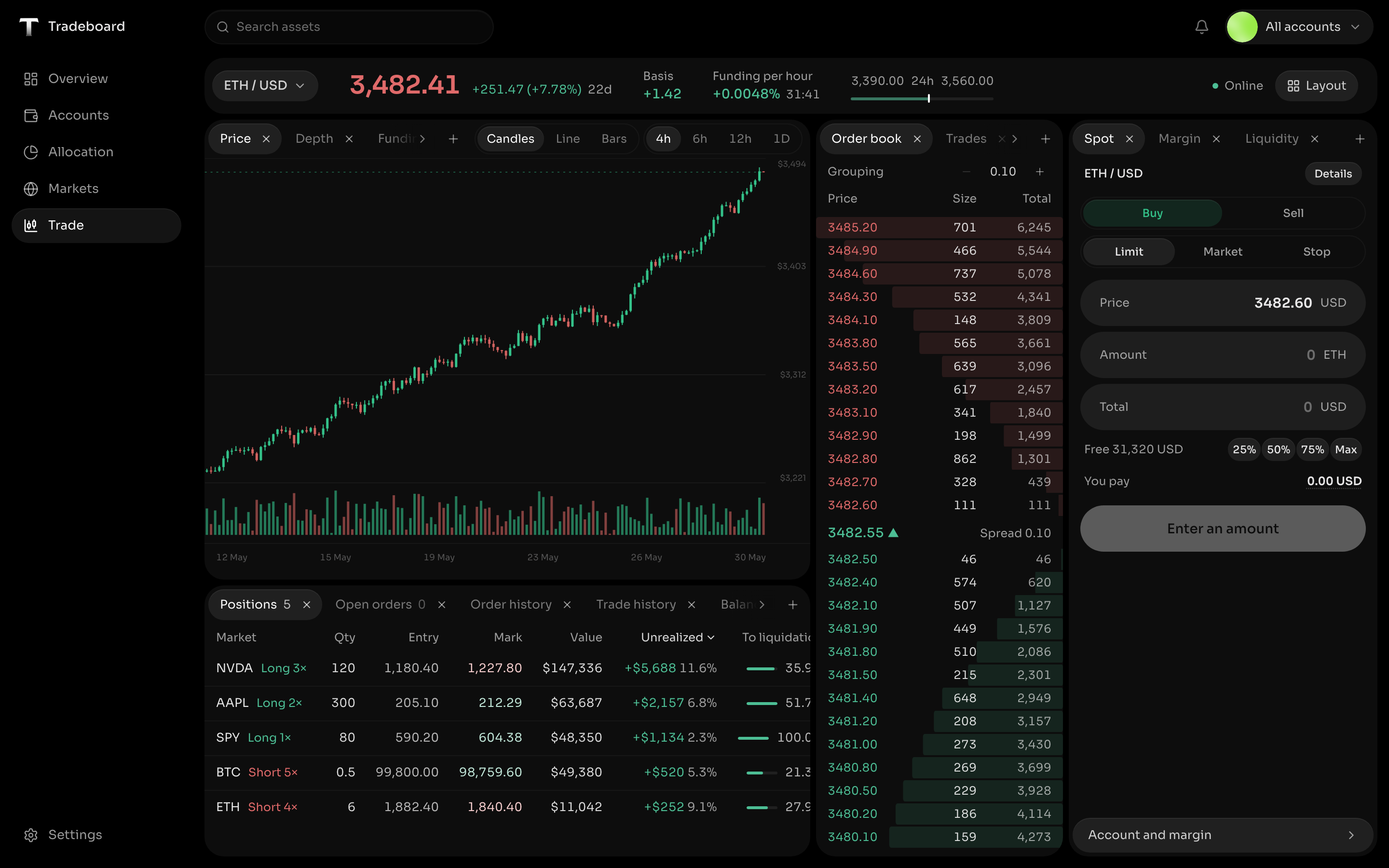Set chart interval to 1D
Image resolution: width=1389 pixels, height=868 pixels.
781,139
